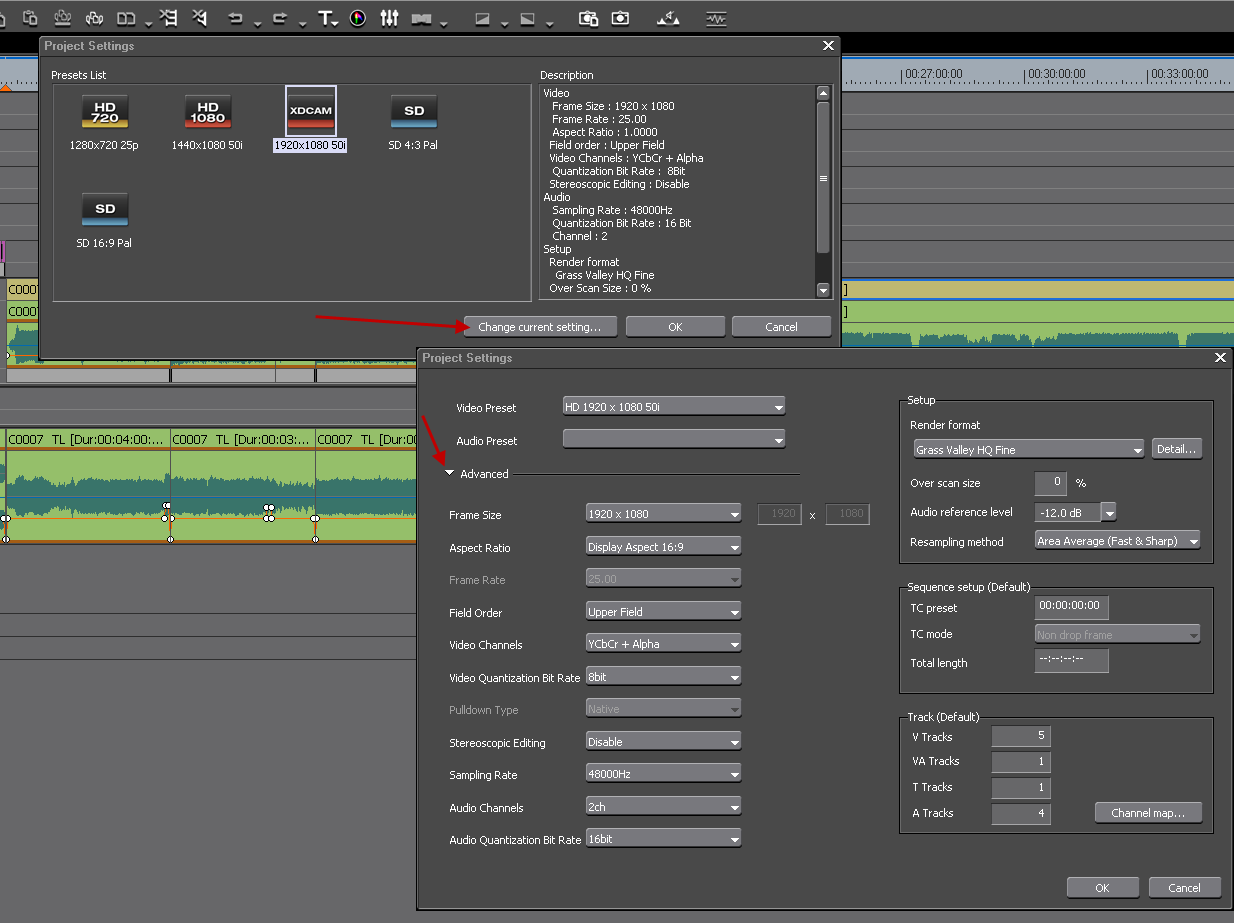This screenshot has width=1234, height=923.
Task: Click the waveform monitor icon in the toolbar
Action: pos(715,18)
